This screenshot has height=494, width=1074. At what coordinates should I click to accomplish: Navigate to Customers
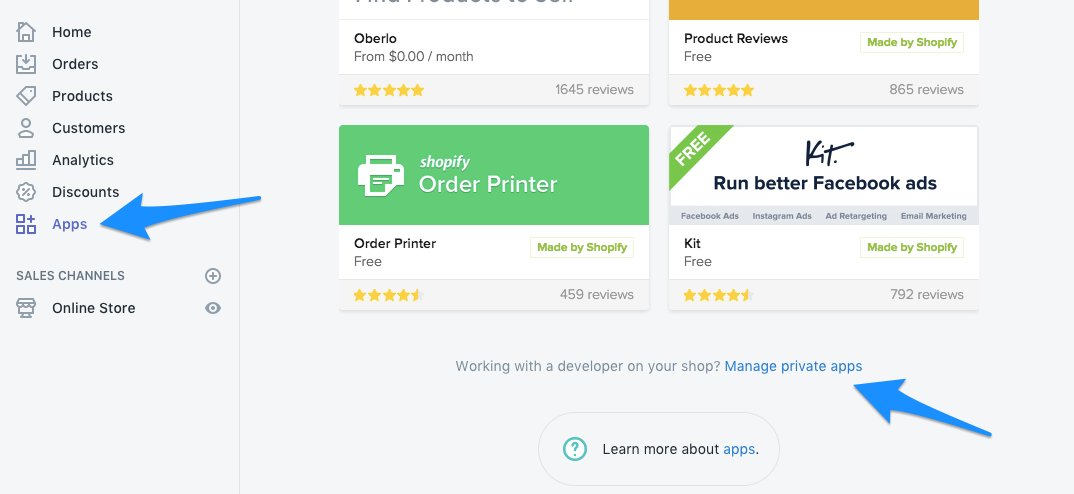tap(88, 128)
